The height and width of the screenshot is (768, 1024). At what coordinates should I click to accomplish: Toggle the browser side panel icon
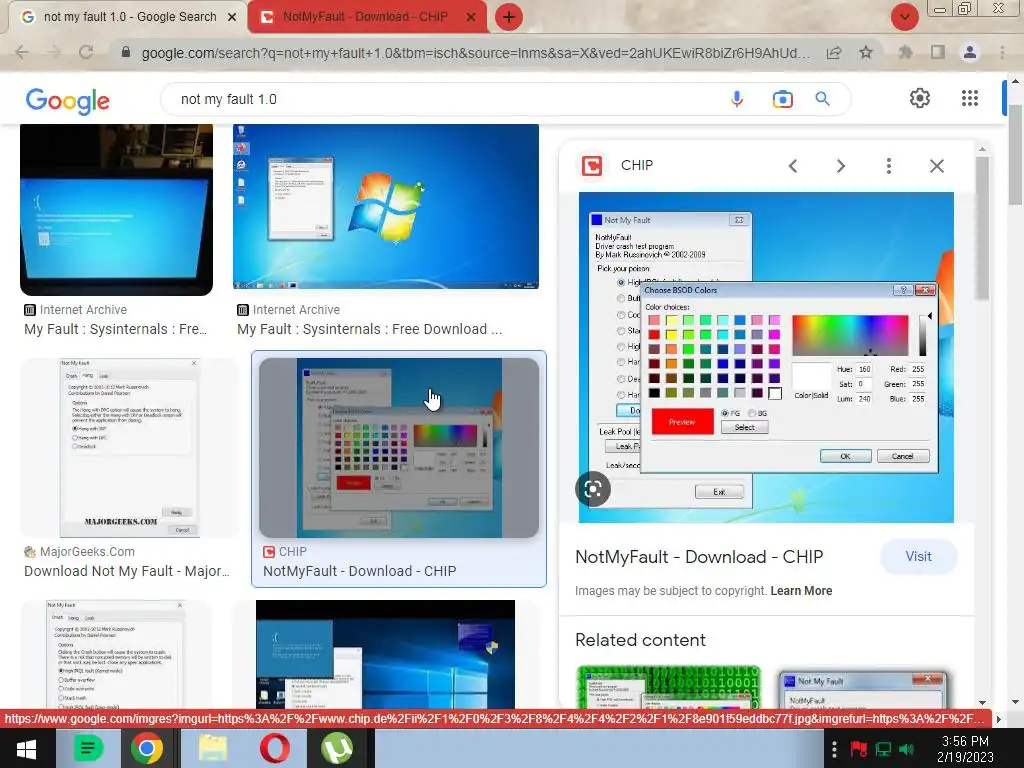(937, 52)
